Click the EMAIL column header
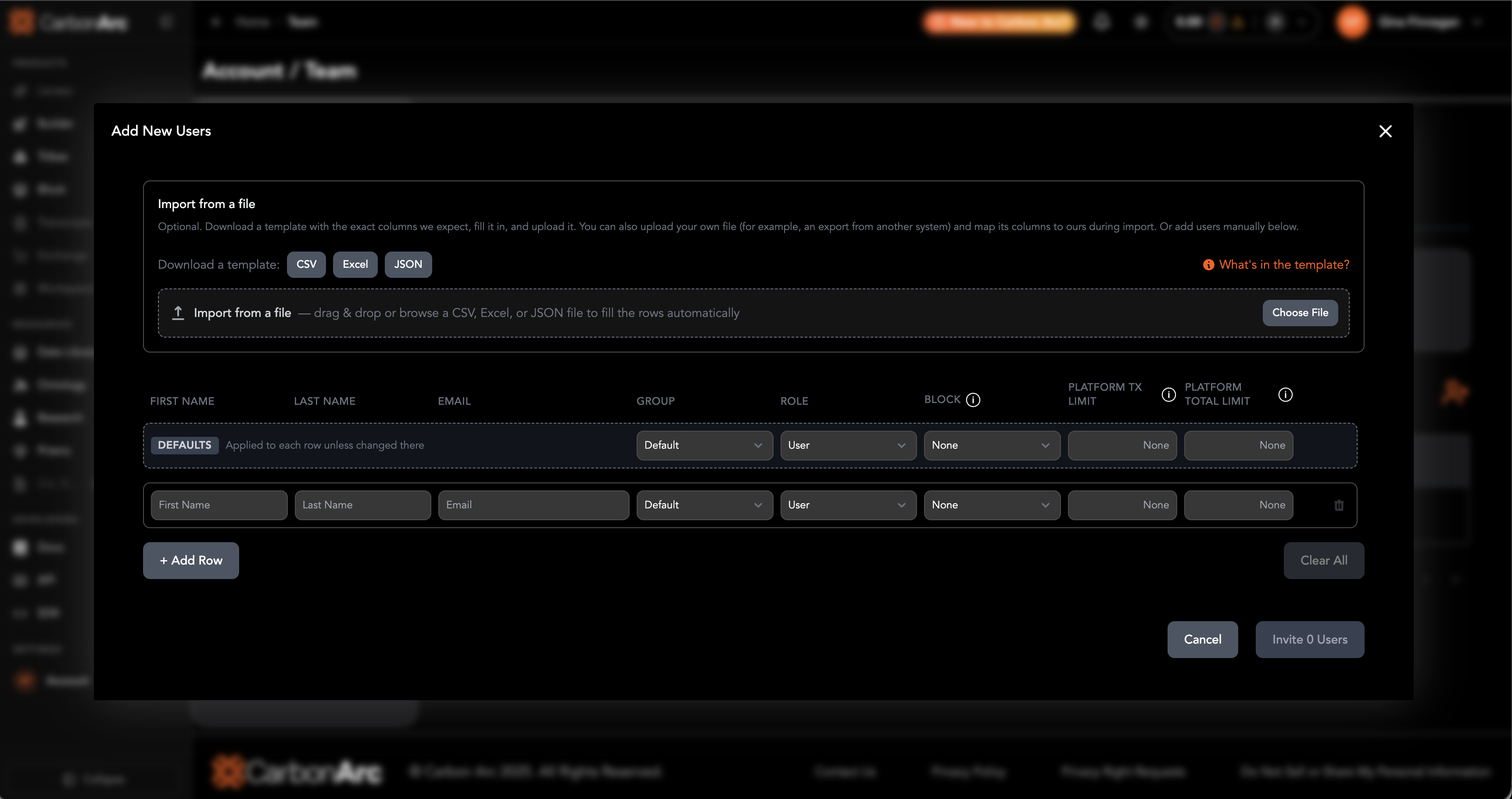The width and height of the screenshot is (1512, 799). (x=454, y=402)
